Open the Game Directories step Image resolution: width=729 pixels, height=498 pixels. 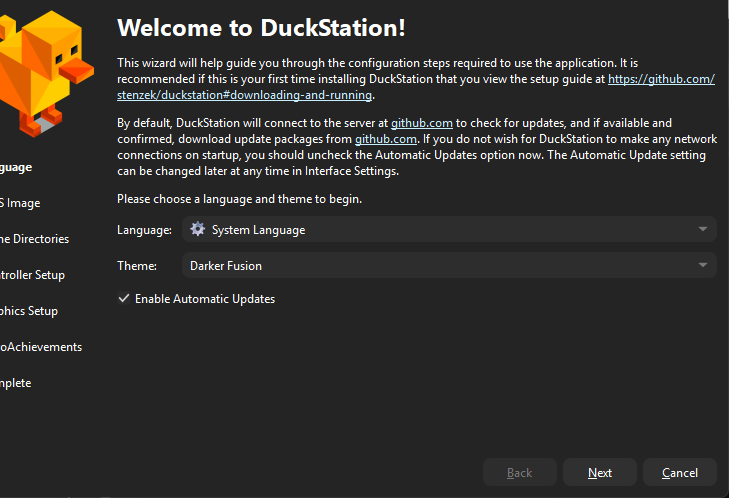(x=34, y=239)
